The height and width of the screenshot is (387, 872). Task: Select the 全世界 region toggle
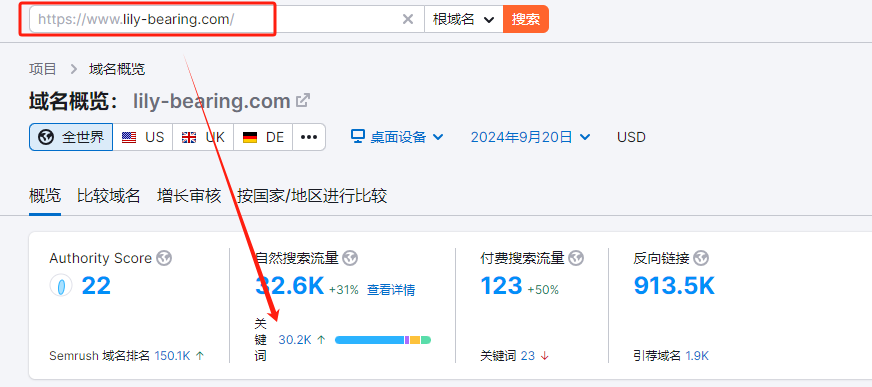[71, 137]
